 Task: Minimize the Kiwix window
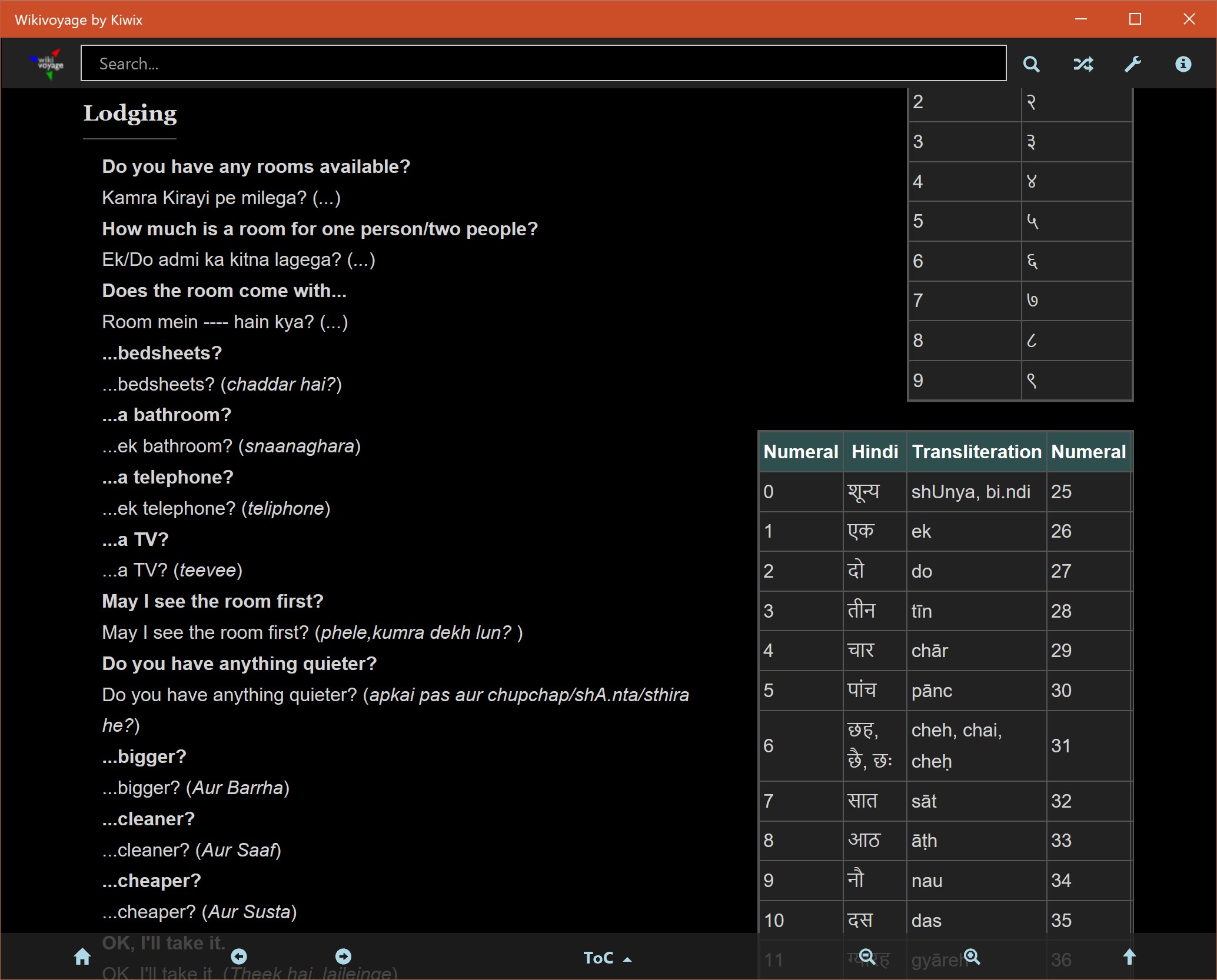click(1081, 19)
